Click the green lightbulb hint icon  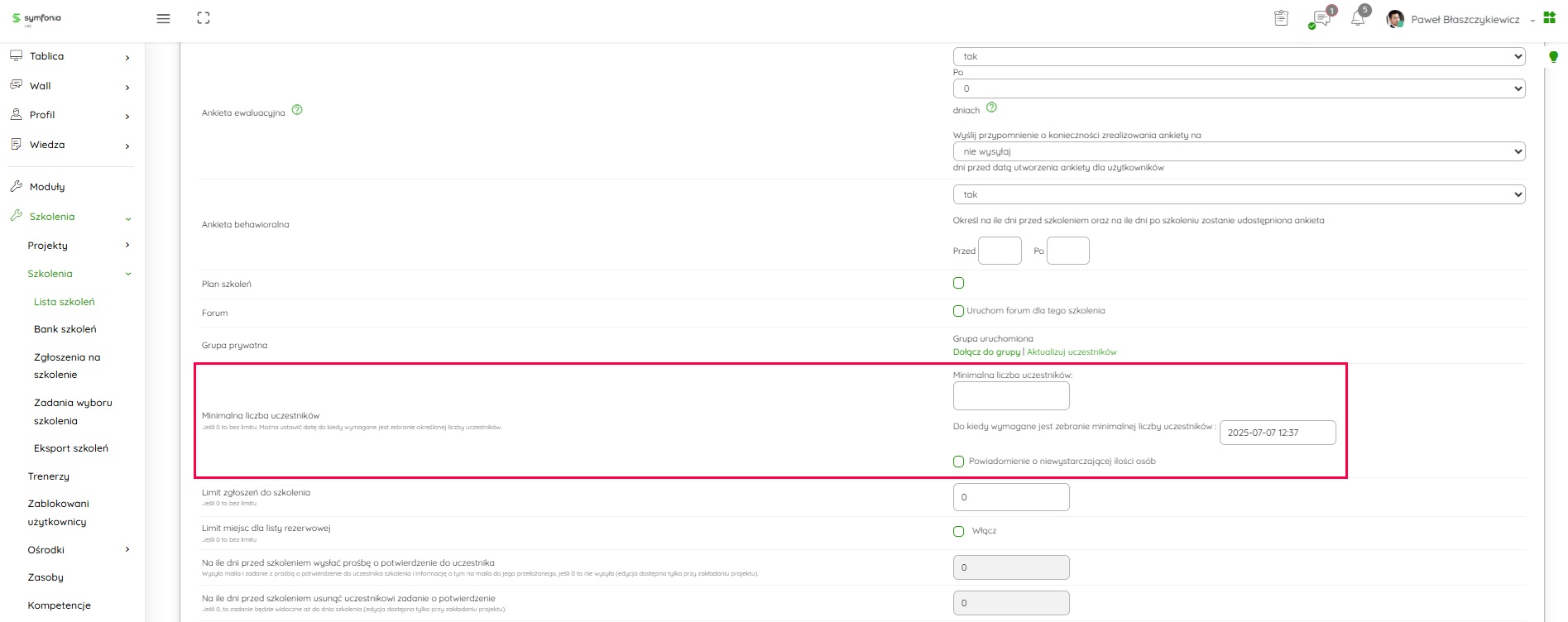(1553, 57)
